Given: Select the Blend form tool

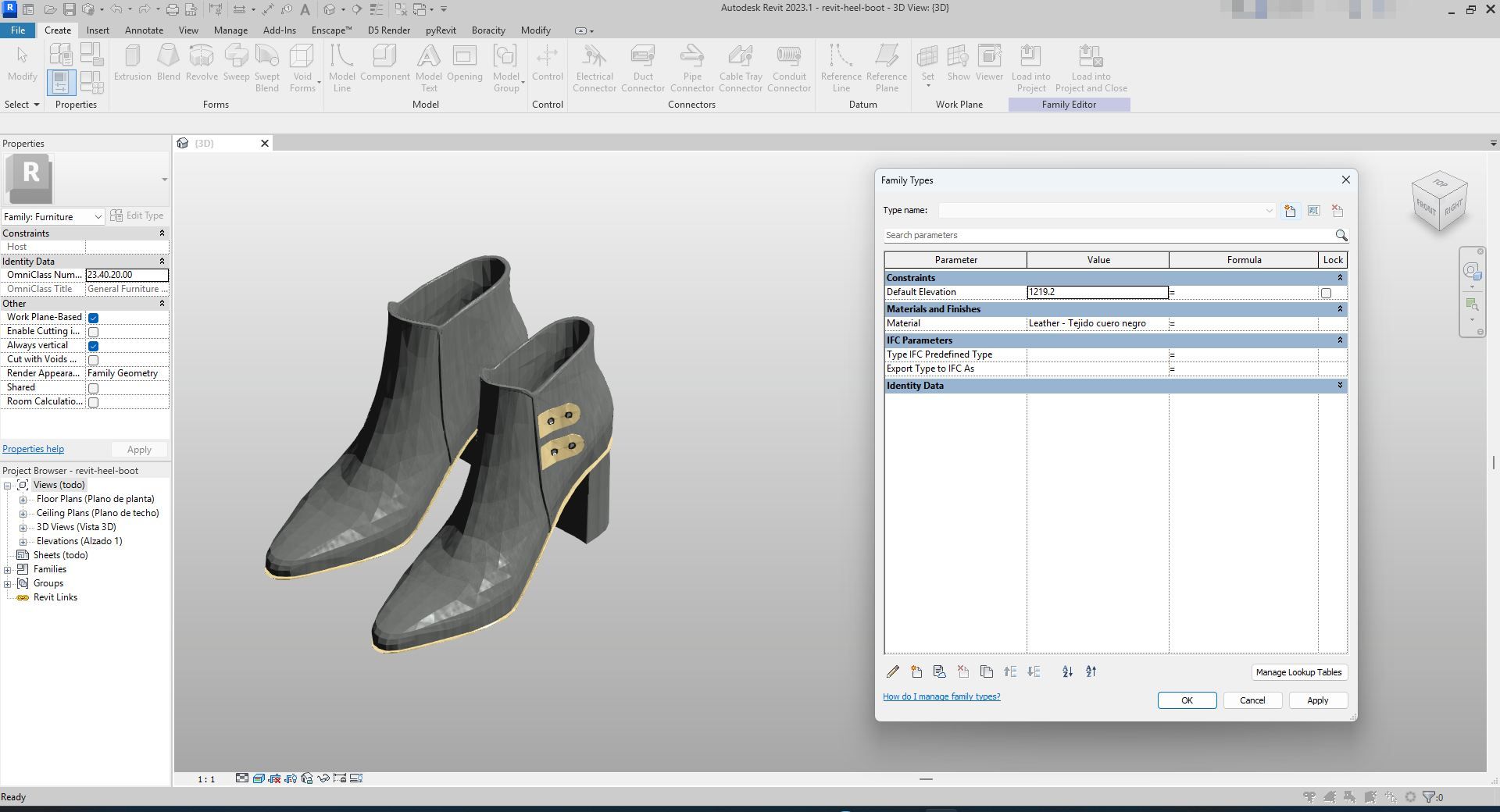Looking at the screenshot, I should 168,62.
